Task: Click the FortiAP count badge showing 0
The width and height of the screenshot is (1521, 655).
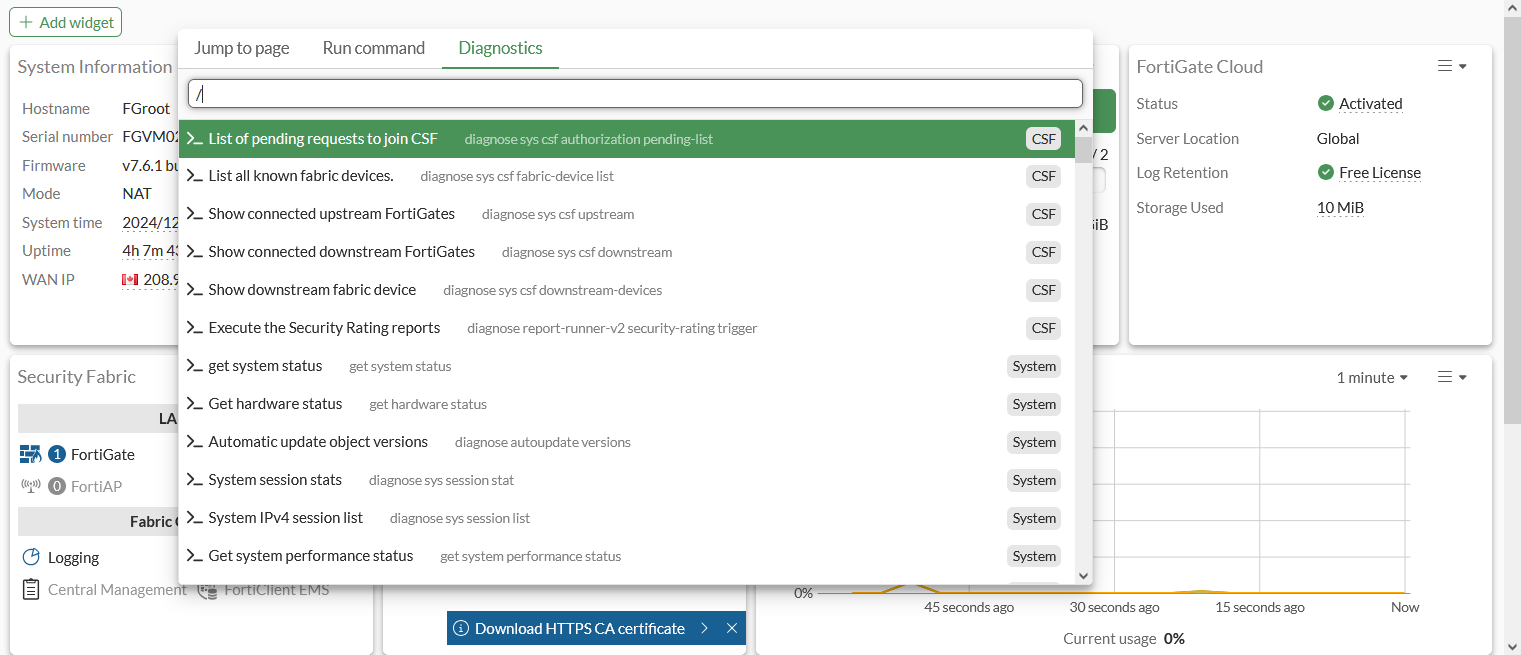Action: coord(57,486)
